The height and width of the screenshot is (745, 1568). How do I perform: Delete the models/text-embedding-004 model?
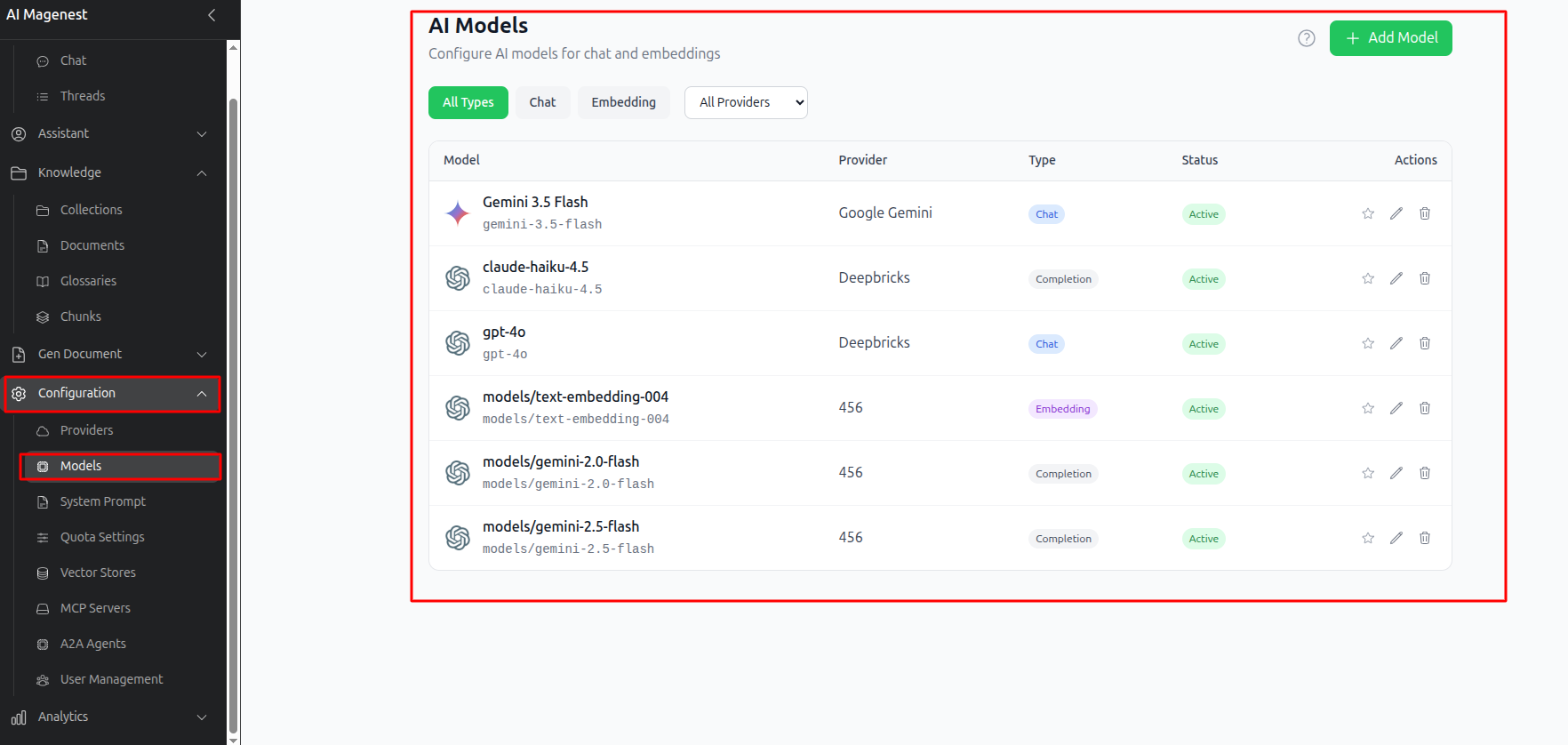click(x=1425, y=408)
